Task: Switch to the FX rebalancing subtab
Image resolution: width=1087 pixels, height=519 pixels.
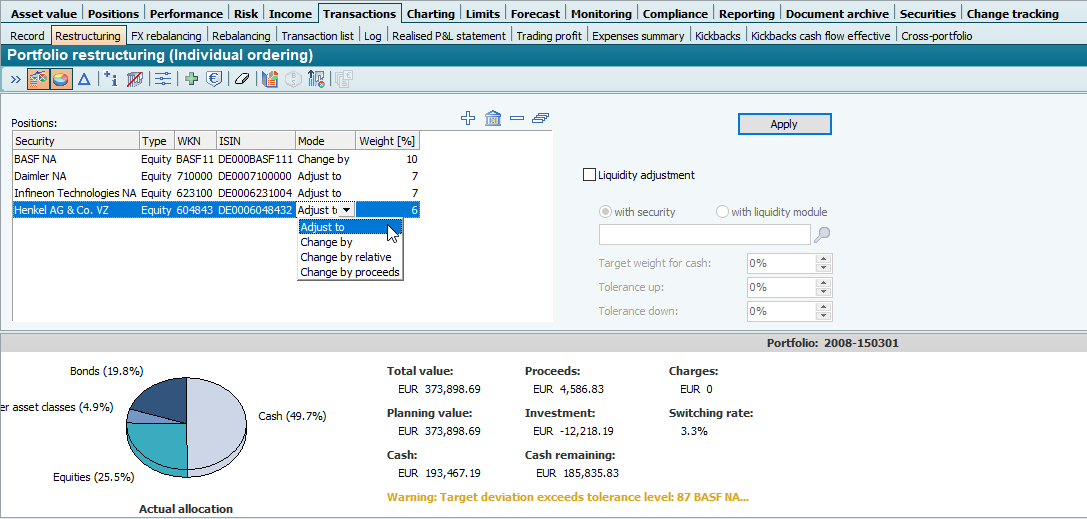Action: (166, 36)
